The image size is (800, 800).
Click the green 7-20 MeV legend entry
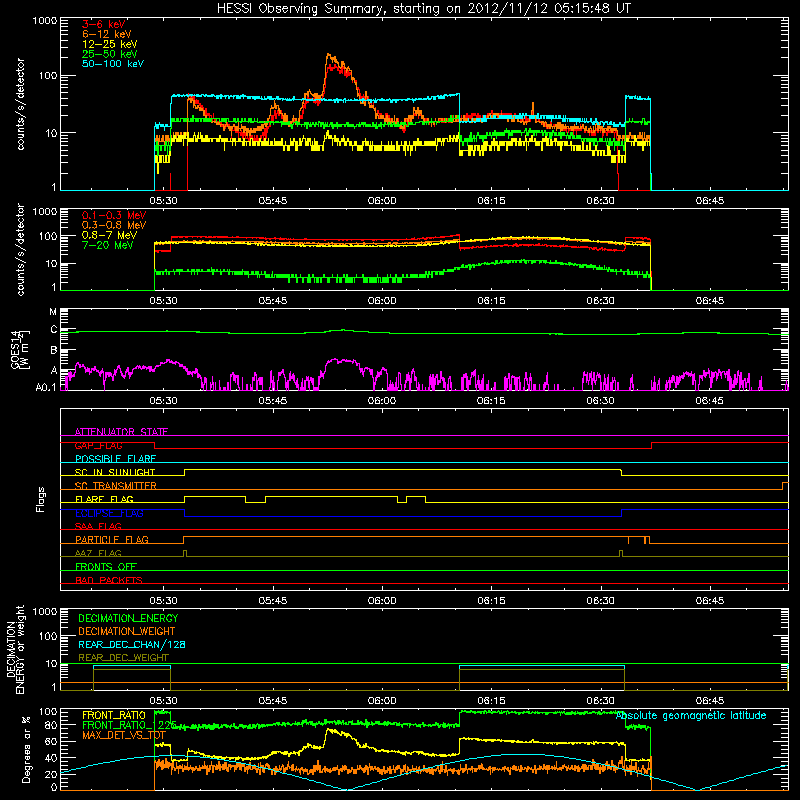[x=108, y=245]
